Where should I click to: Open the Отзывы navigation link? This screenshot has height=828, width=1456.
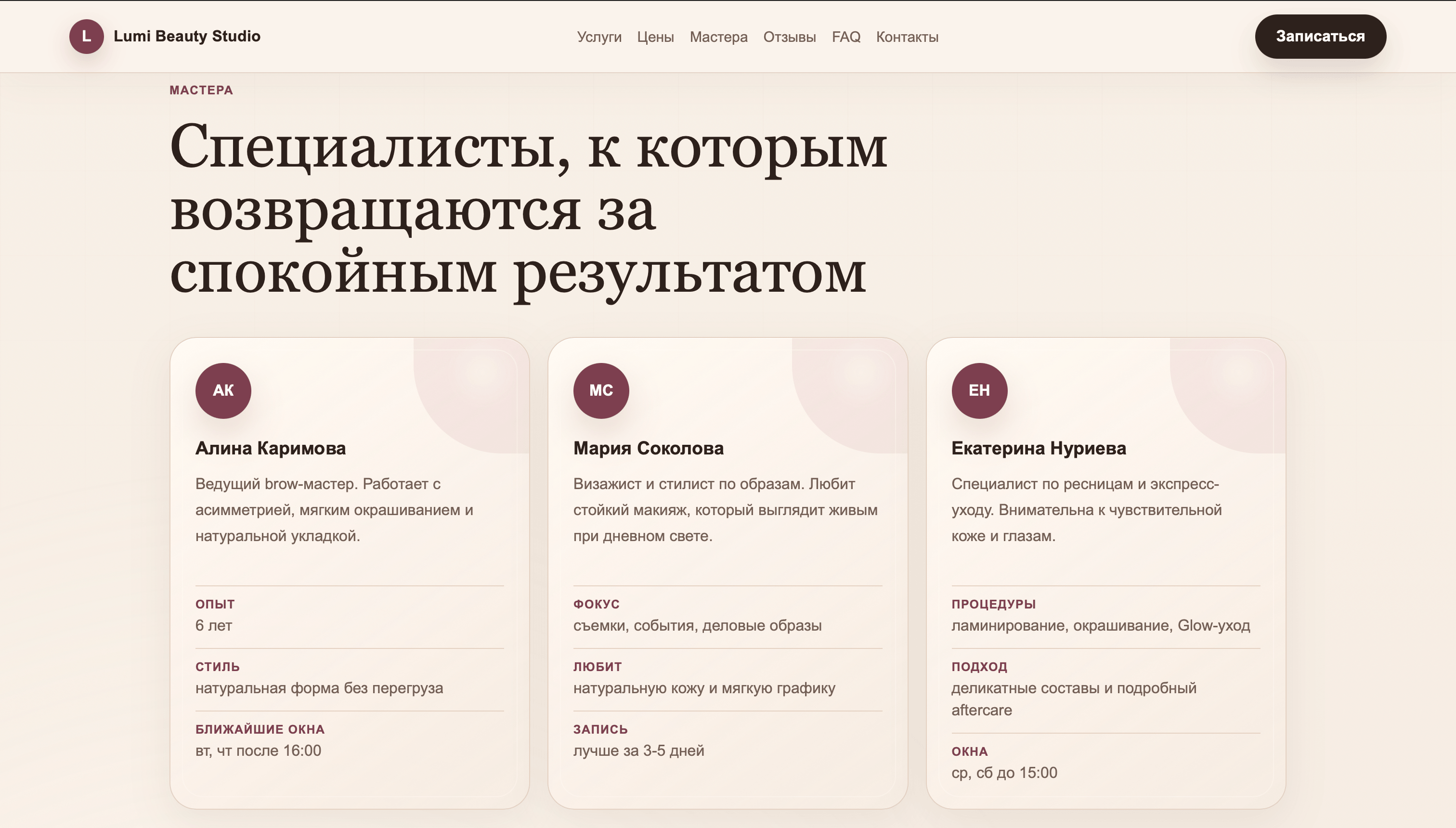pyautogui.click(x=790, y=37)
